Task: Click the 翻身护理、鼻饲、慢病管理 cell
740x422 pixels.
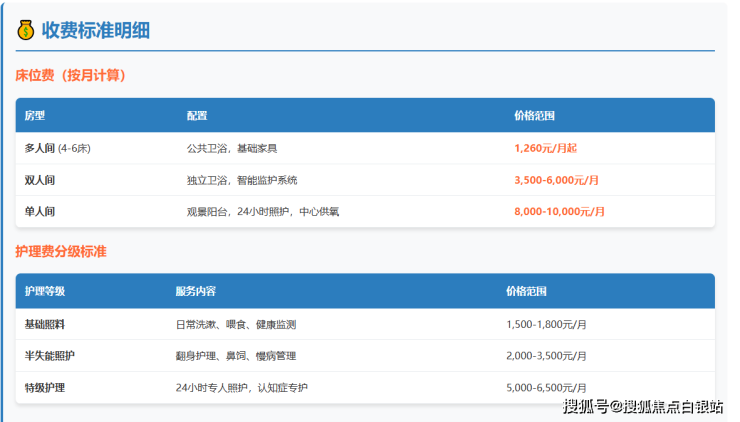Action: 235,356
